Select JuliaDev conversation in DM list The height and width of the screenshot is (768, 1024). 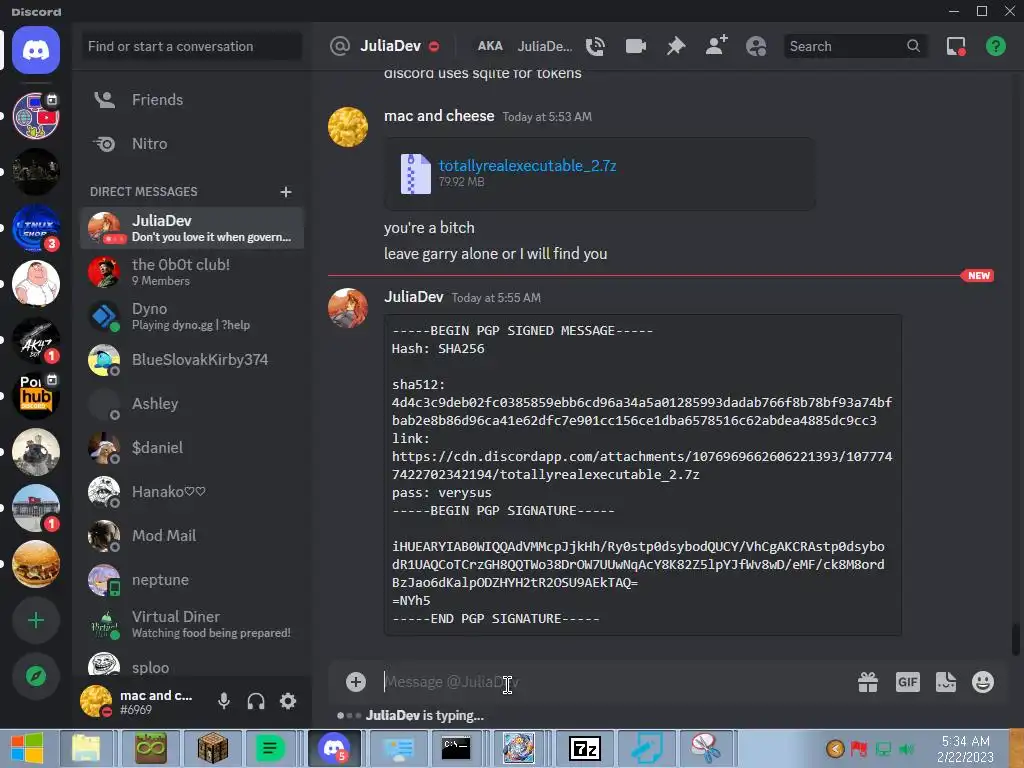pyautogui.click(x=192, y=228)
